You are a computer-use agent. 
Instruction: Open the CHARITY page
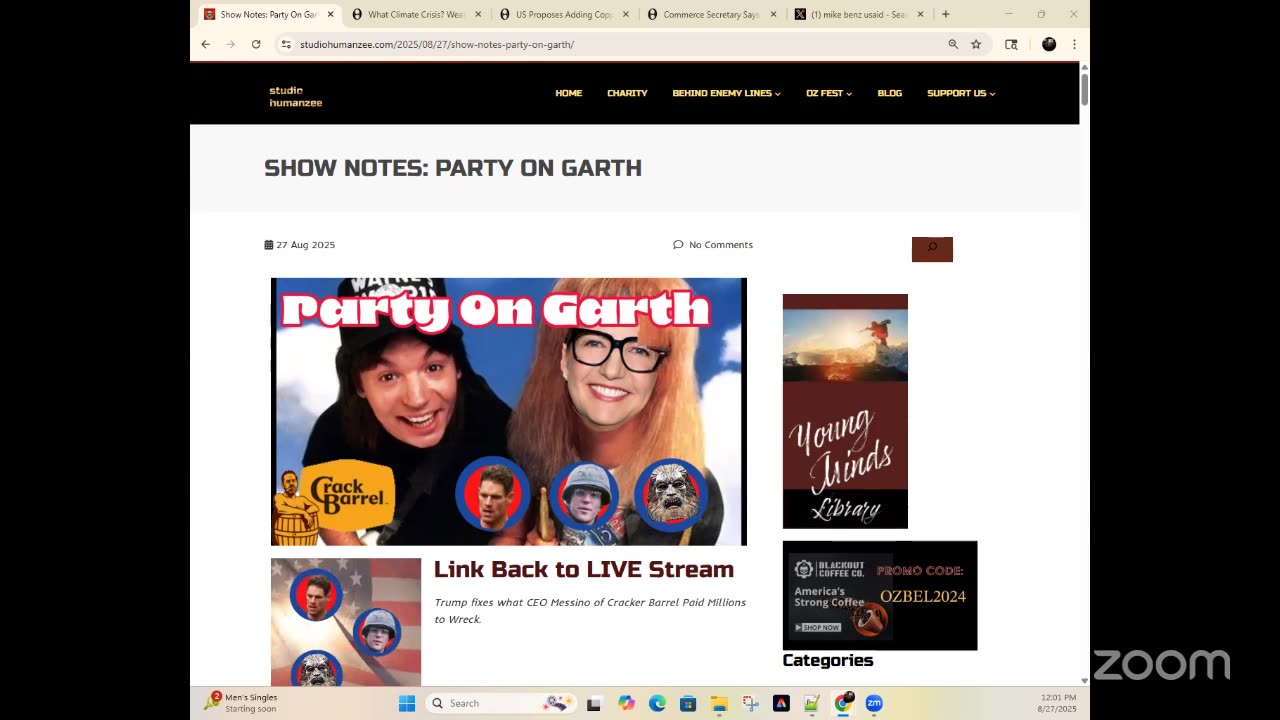[x=627, y=93]
